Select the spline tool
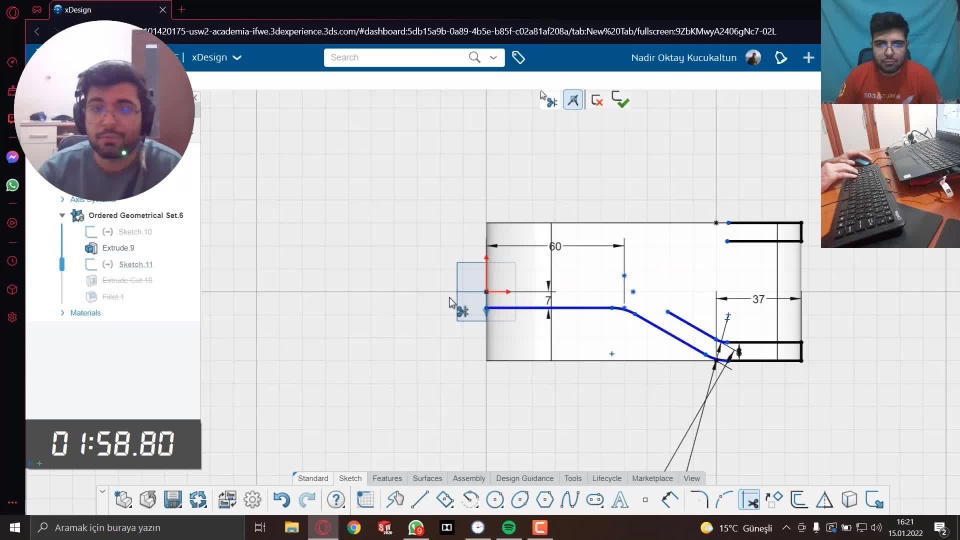Image resolution: width=960 pixels, height=540 pixels. point(570,500)
